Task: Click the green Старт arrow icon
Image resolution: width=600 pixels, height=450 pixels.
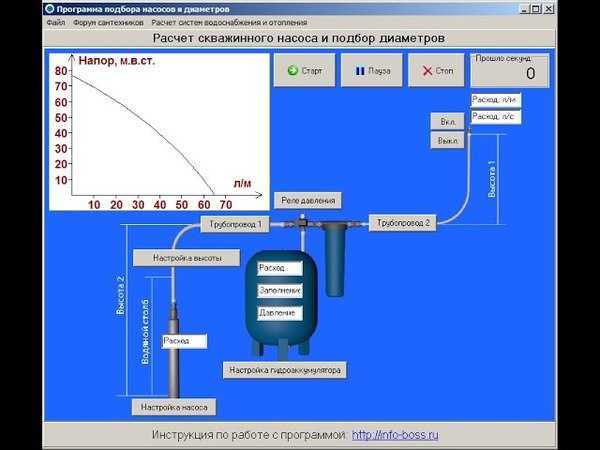Action: [x=293, y=70]
